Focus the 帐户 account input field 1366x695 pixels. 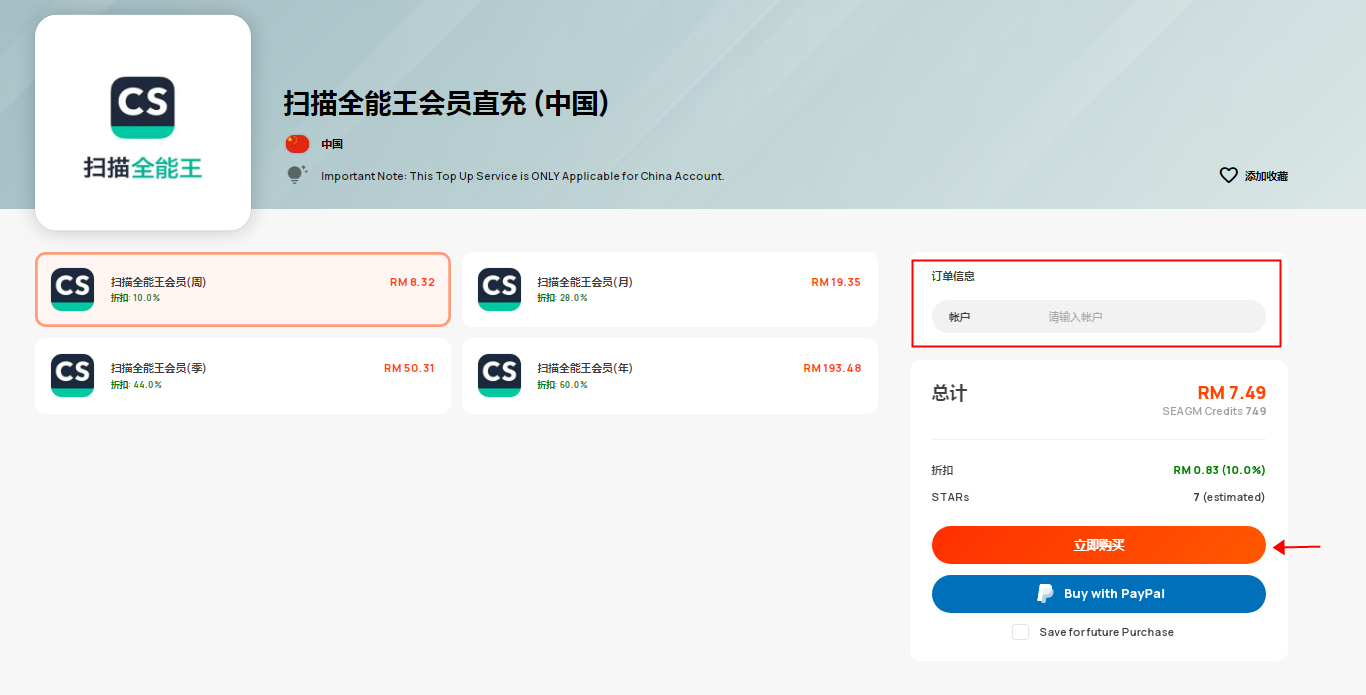pyautogui.click(x=1099, y=317)
